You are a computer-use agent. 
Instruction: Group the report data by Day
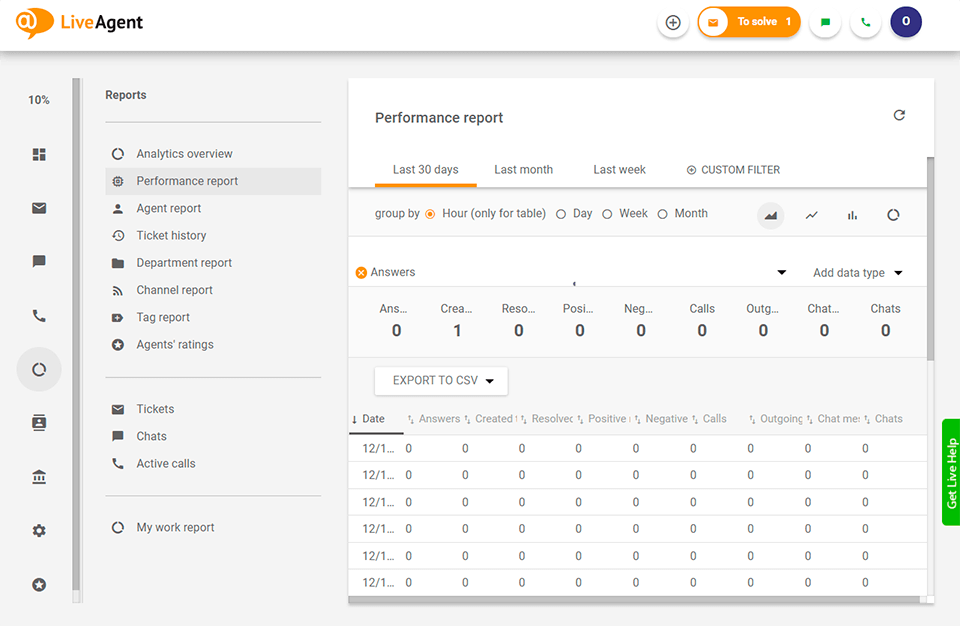pos(561,213)
